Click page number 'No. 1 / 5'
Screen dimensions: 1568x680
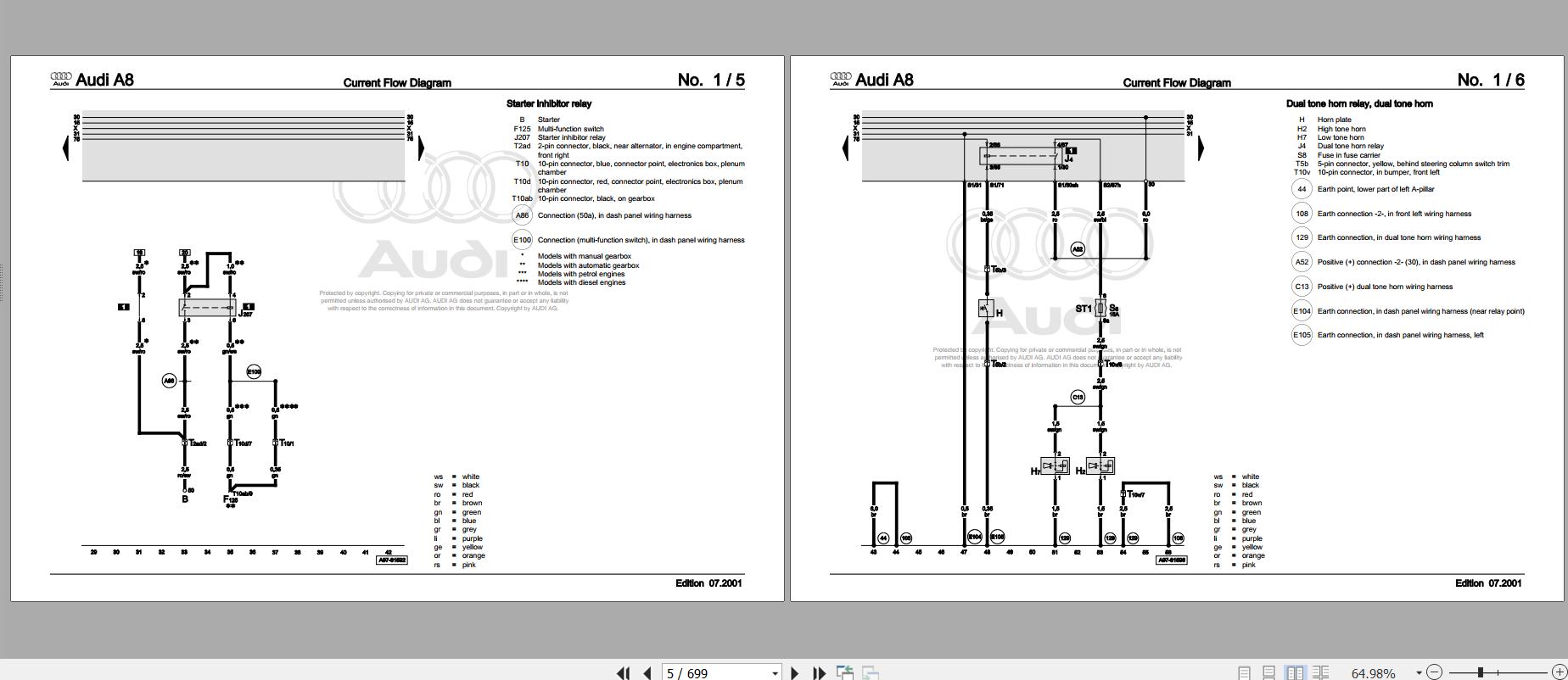[711, 80]
